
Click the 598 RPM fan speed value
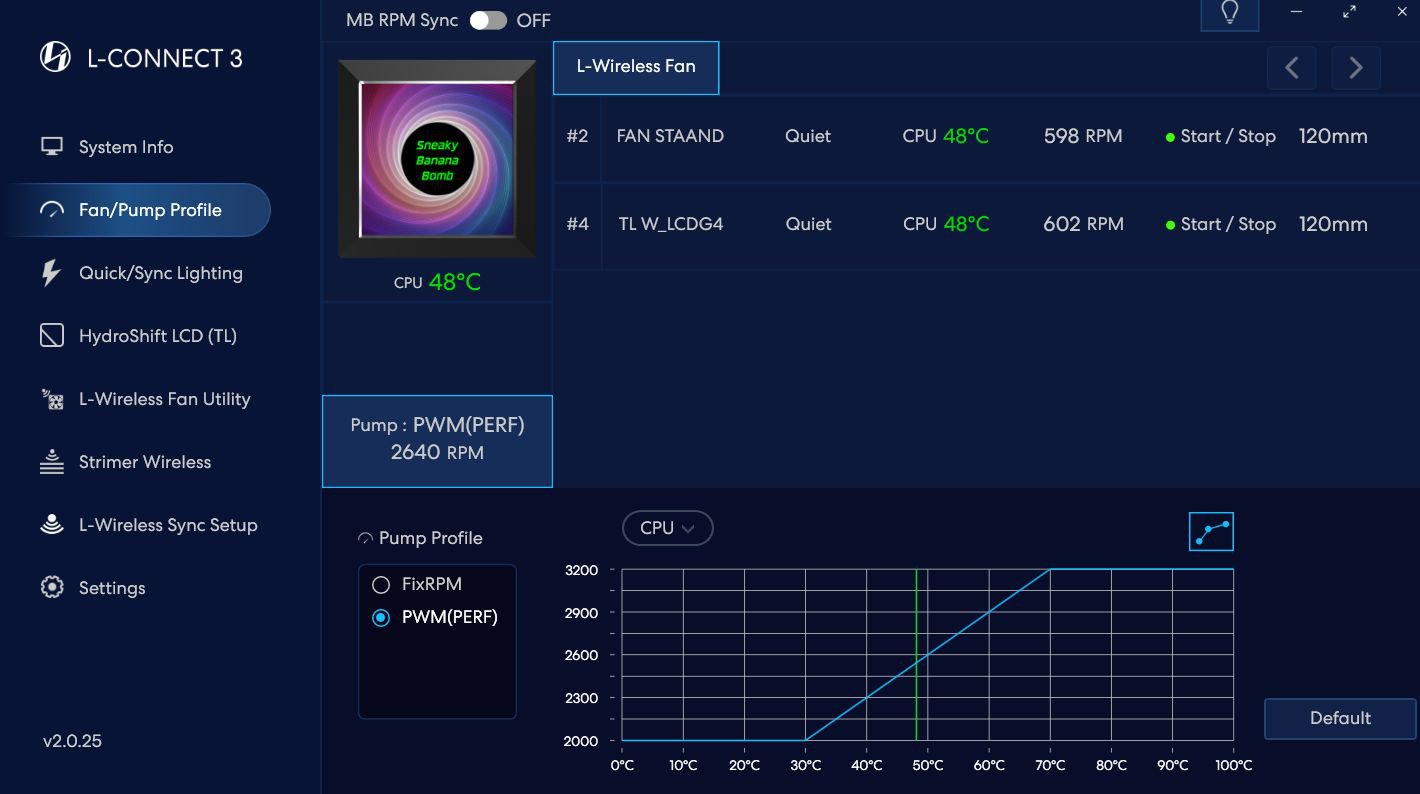tap(1083, 137)
